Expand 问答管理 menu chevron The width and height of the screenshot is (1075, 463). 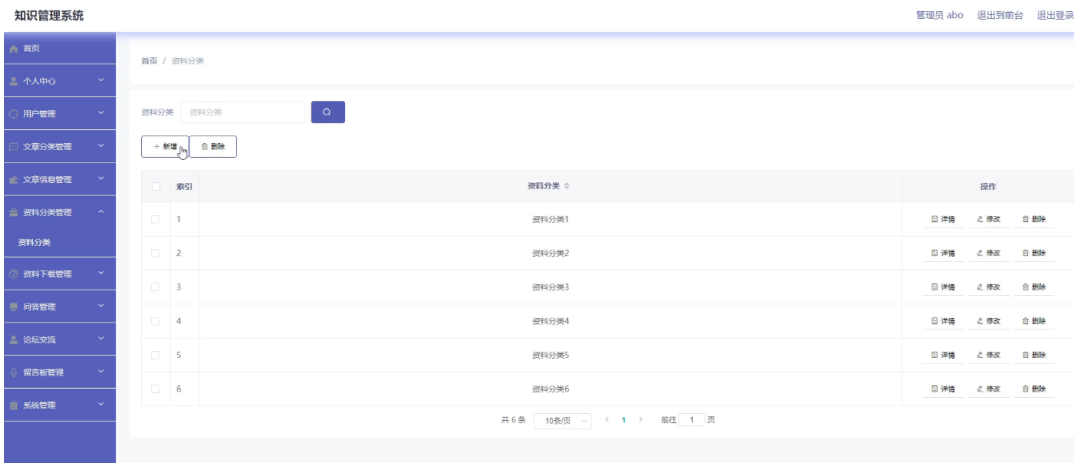101,307
